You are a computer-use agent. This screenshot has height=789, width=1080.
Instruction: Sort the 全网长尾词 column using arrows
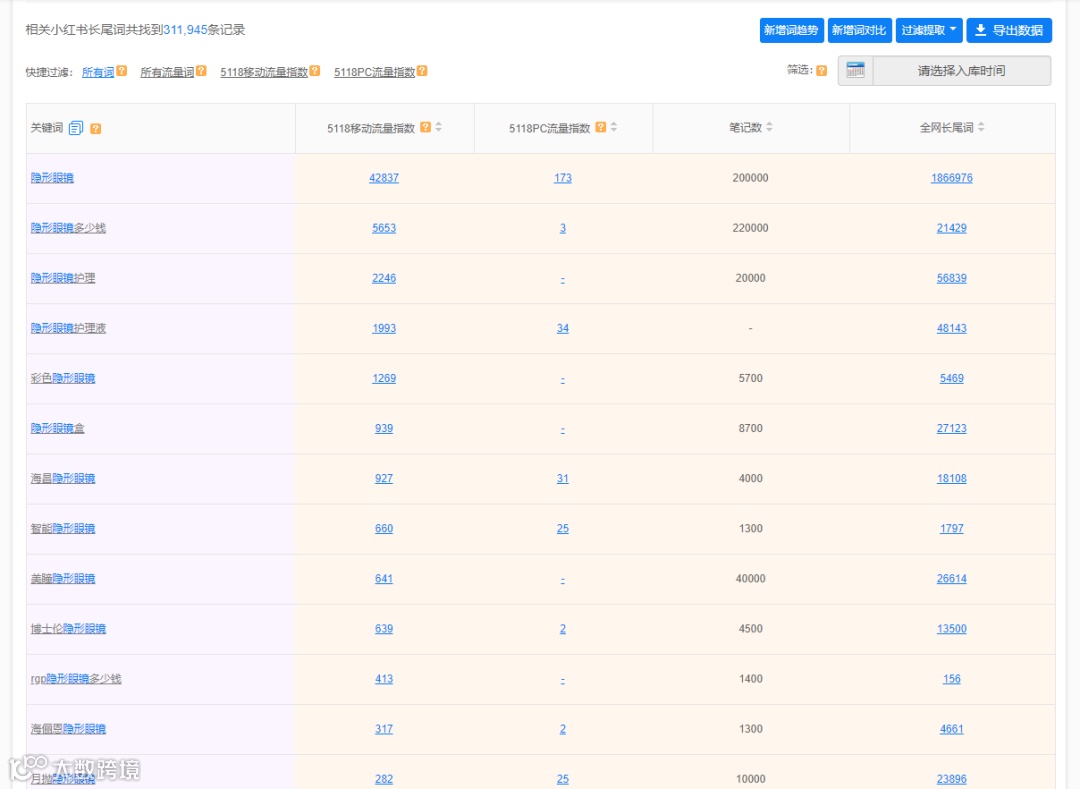pyautogui.click(x=982, y=127)
